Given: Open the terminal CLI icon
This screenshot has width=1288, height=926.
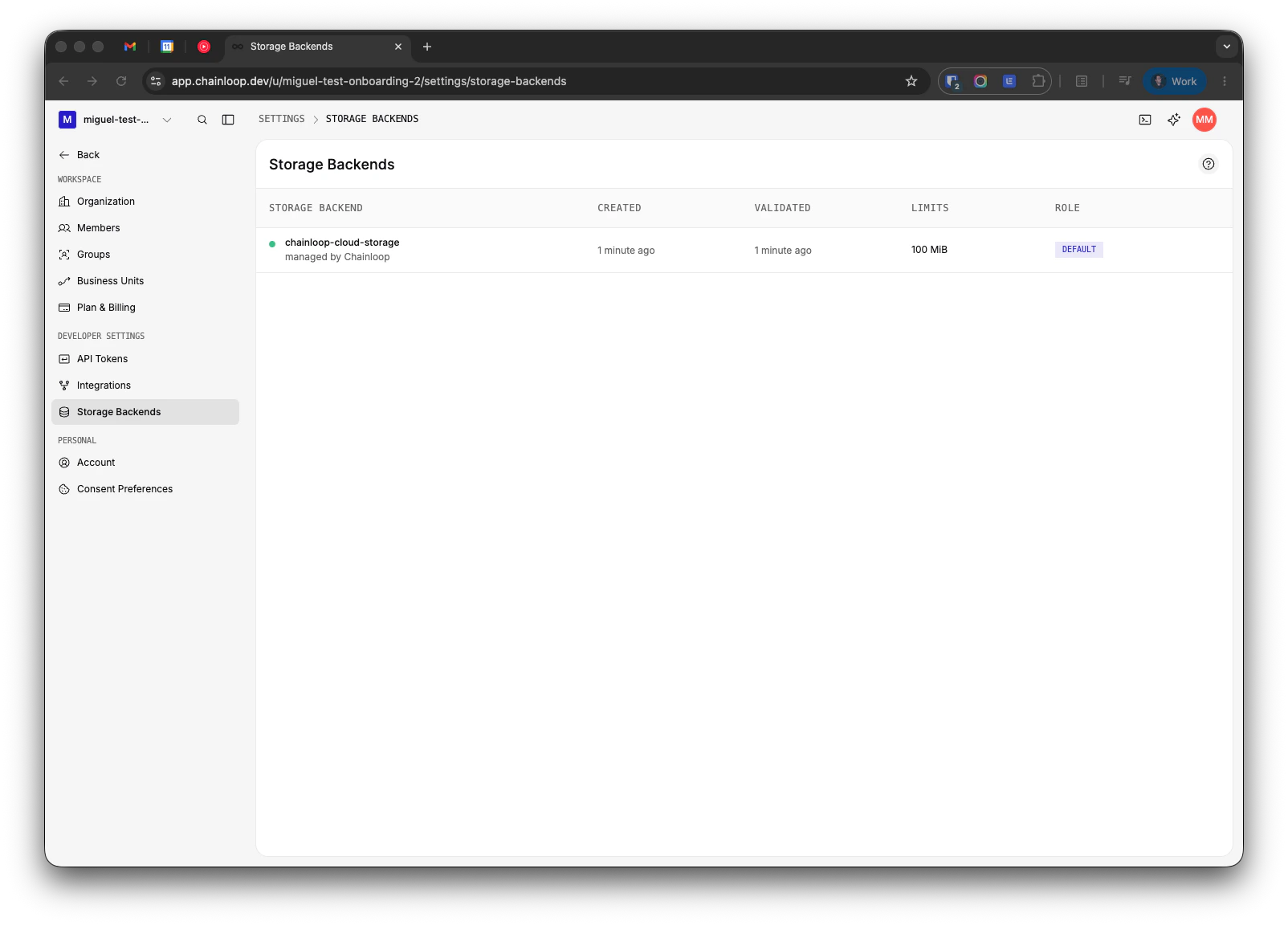Looking at the screenshot, I should [1145, 120].
